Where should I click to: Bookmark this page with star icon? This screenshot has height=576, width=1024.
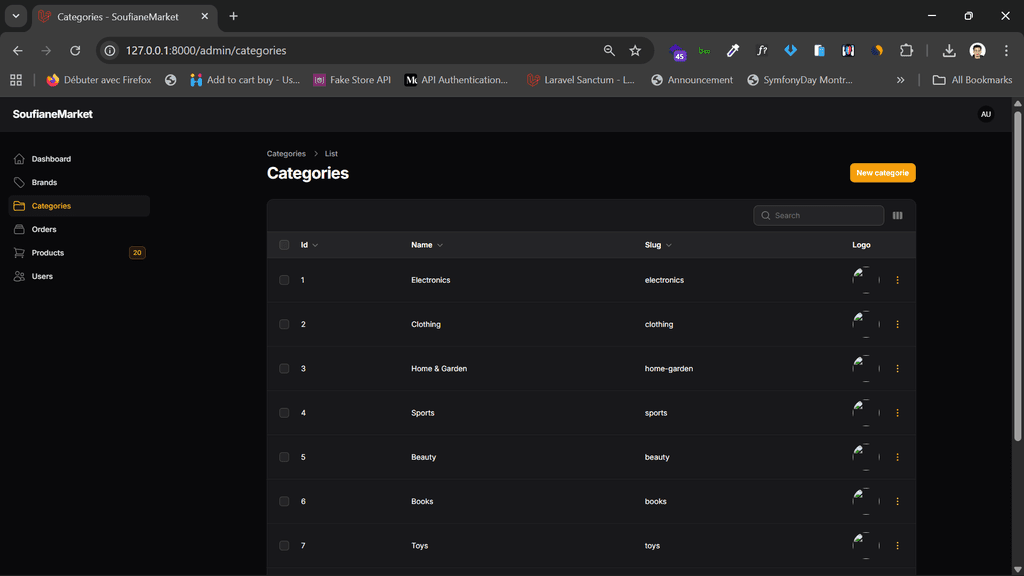point(635,50)
